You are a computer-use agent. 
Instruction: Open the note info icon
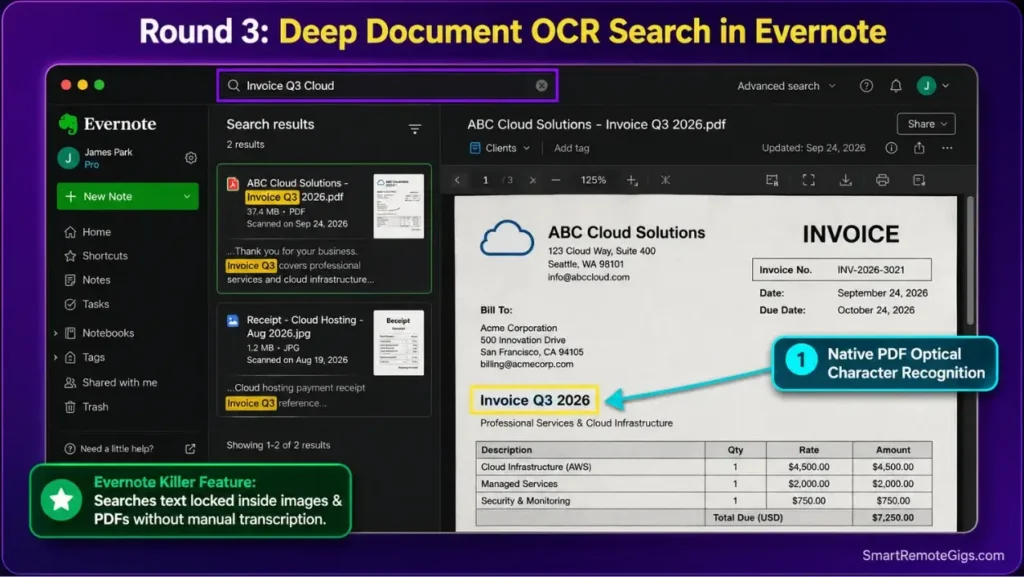coord(891,148)
